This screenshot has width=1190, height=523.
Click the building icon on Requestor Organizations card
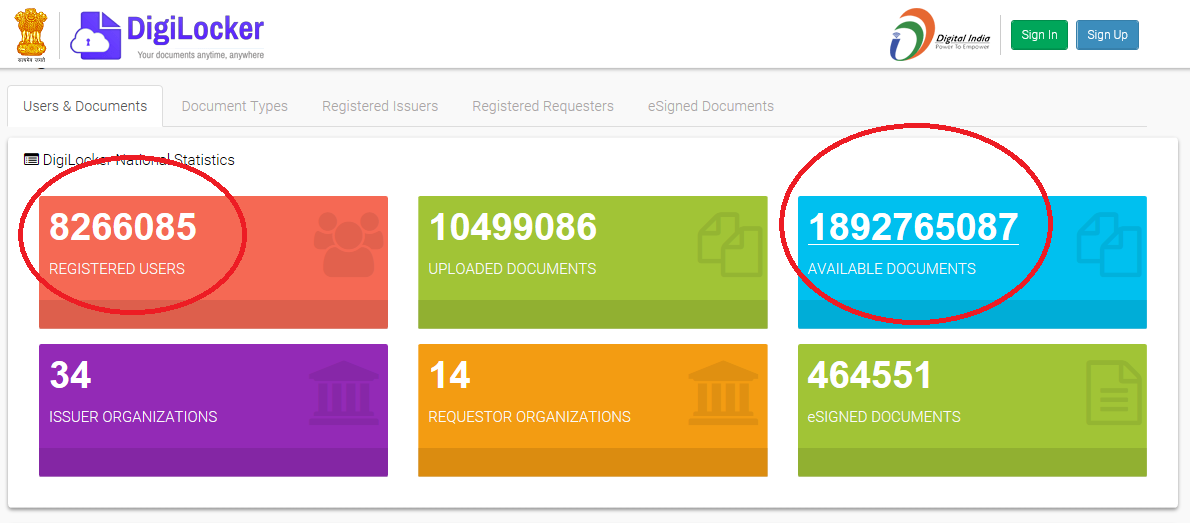(x=722, y=392)
